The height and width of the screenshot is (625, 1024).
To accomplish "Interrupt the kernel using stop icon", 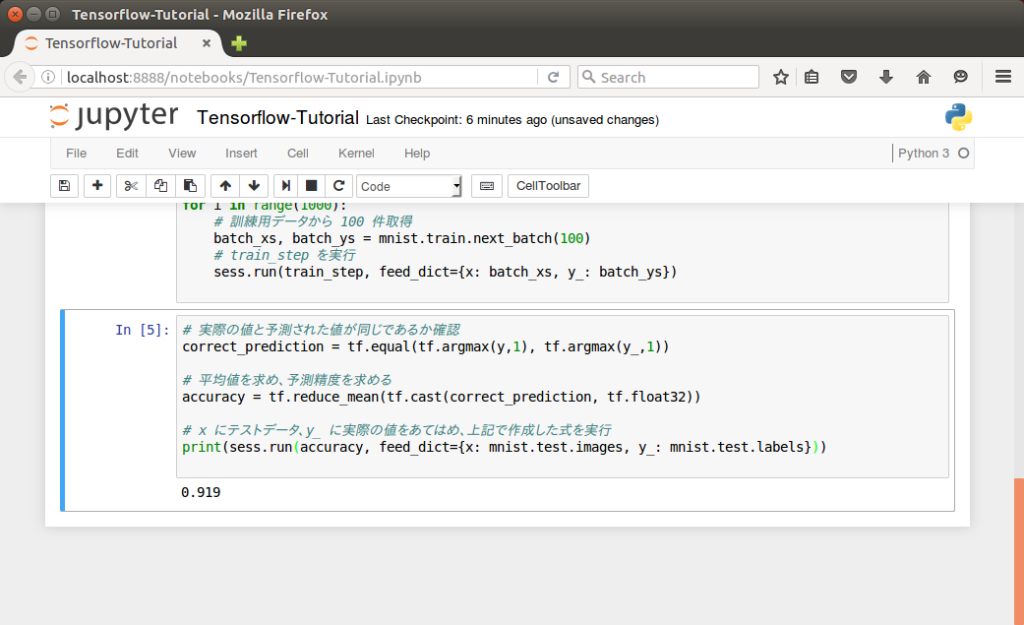I will click(310, 185).
